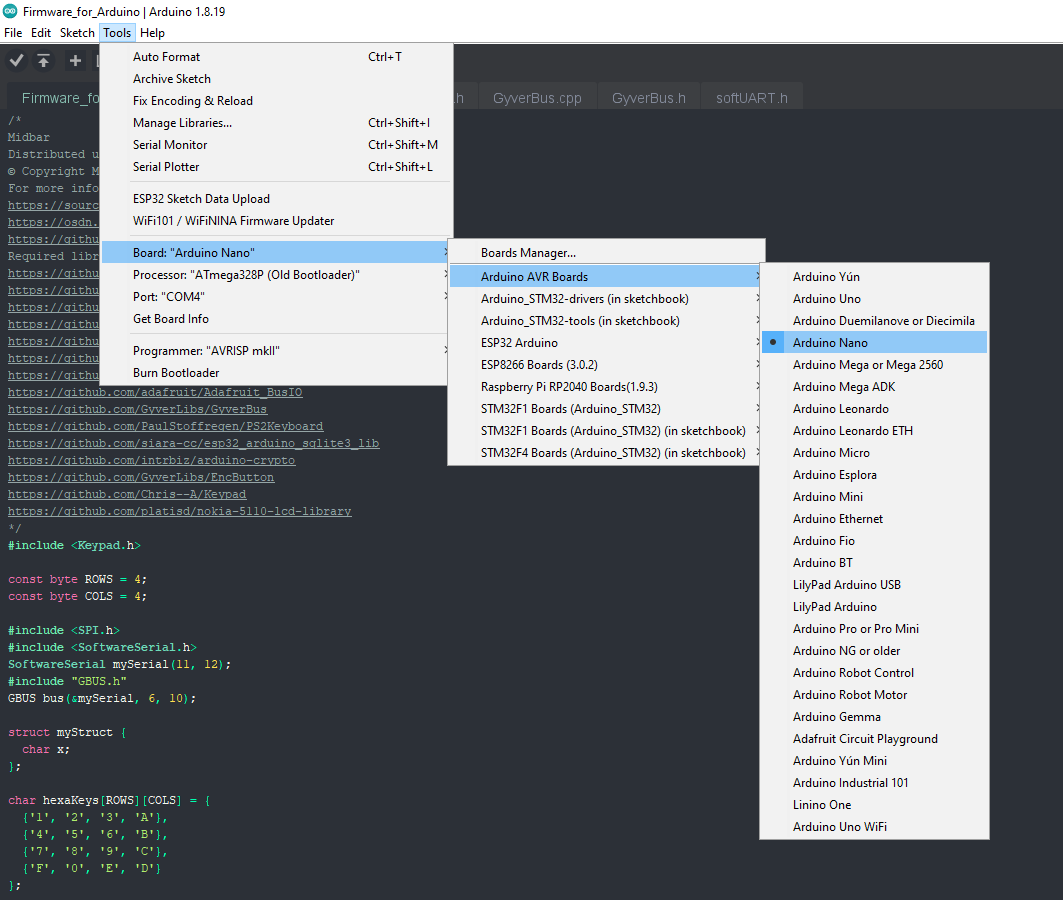The width and height of the screenshot is (1063, 900).
Task: Click the New sketch toolbar icon
Action: 75,61
